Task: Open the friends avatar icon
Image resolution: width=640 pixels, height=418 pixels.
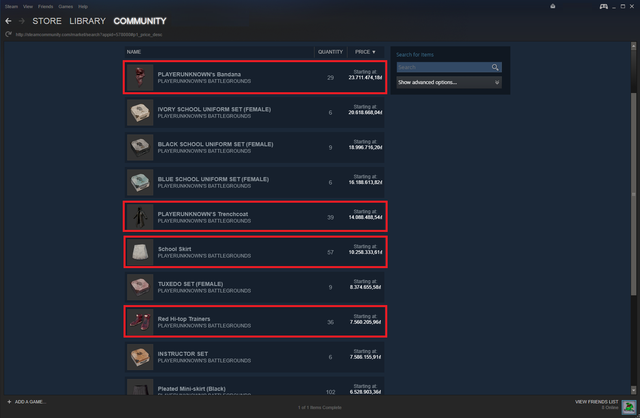Action: [629, 407]
